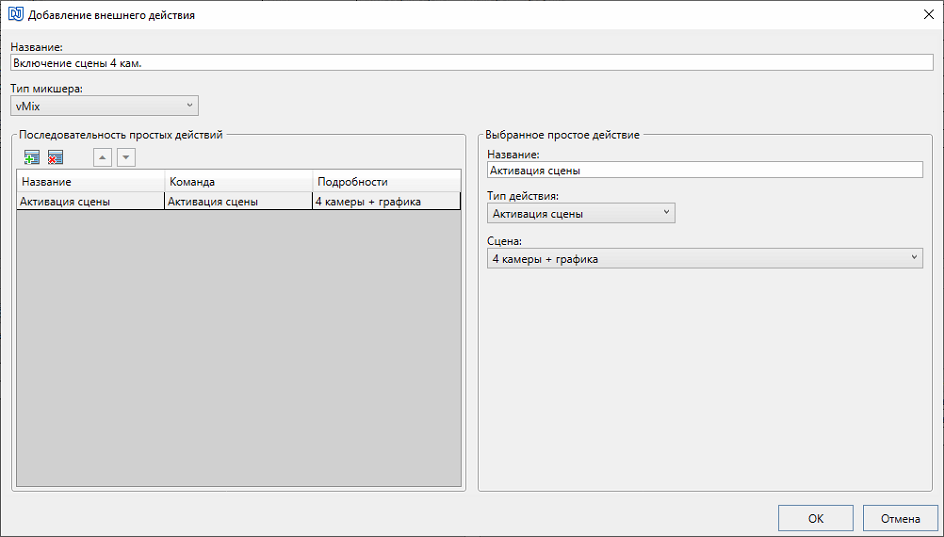This screenshot has height=537, width=944.
Task: Select the Активация сцены row name cell
Action: point(91,201)
